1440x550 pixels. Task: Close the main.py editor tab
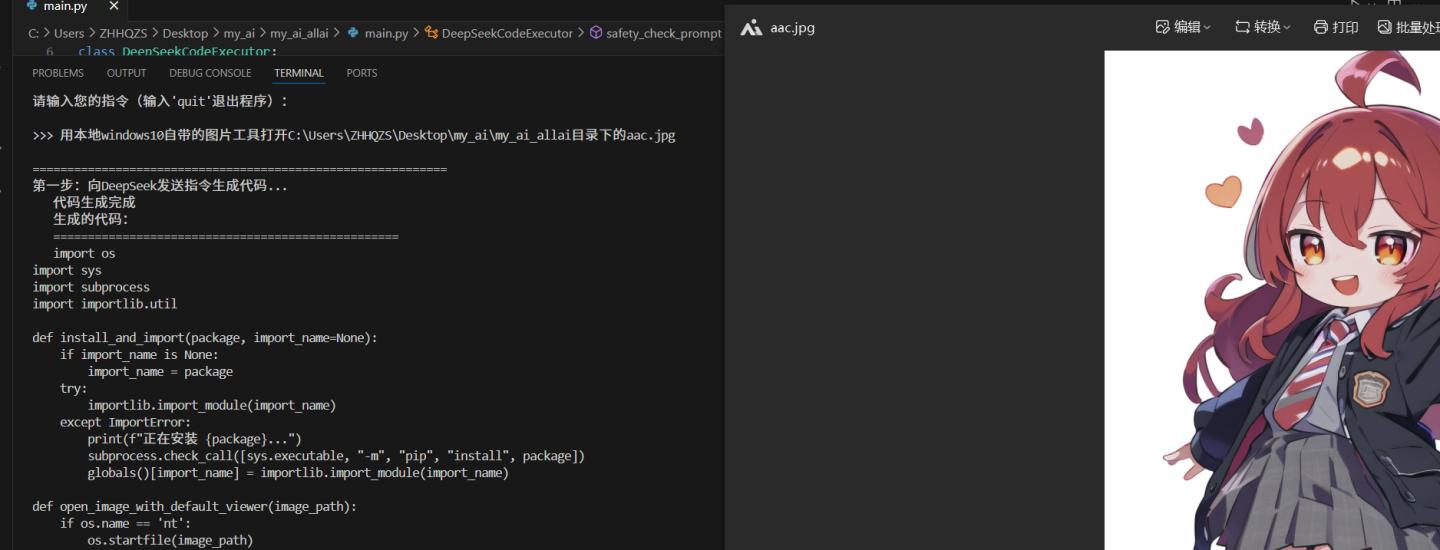click(115, 6)
